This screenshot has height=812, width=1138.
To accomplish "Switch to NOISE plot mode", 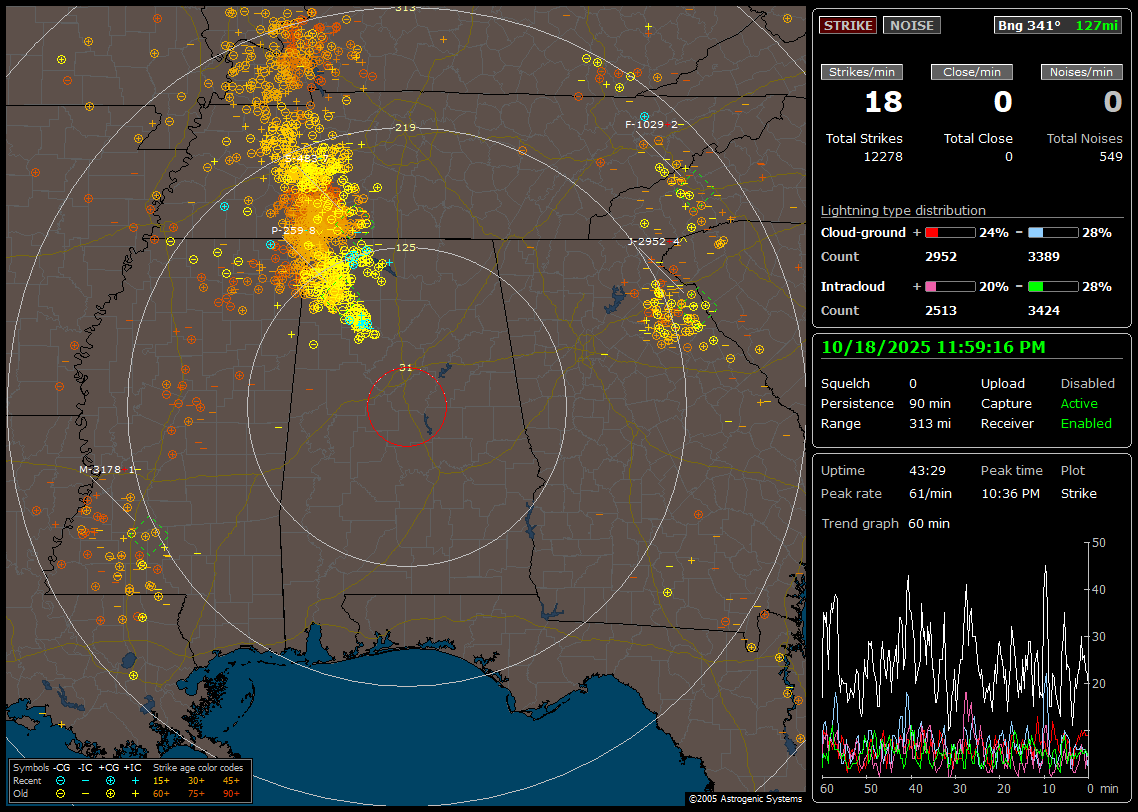I will [911, 25].
